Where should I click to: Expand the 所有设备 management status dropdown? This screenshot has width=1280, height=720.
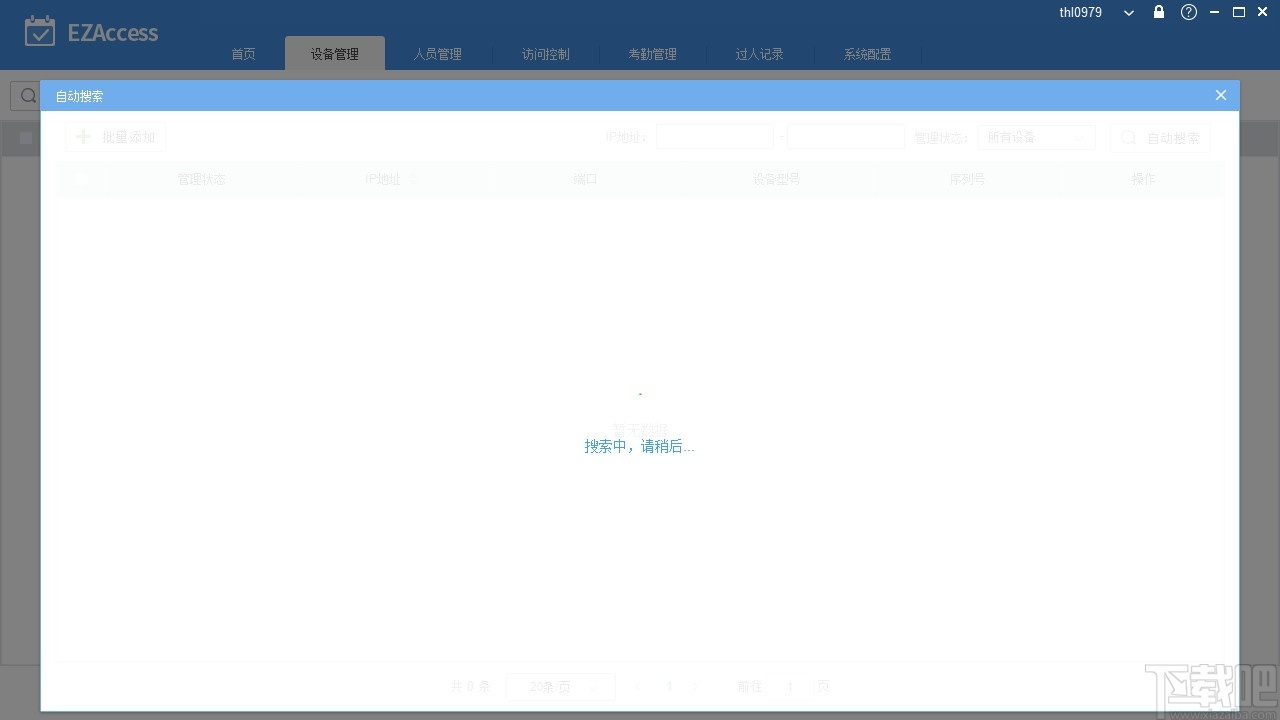pyautogui.click(x=1035, y=137)
